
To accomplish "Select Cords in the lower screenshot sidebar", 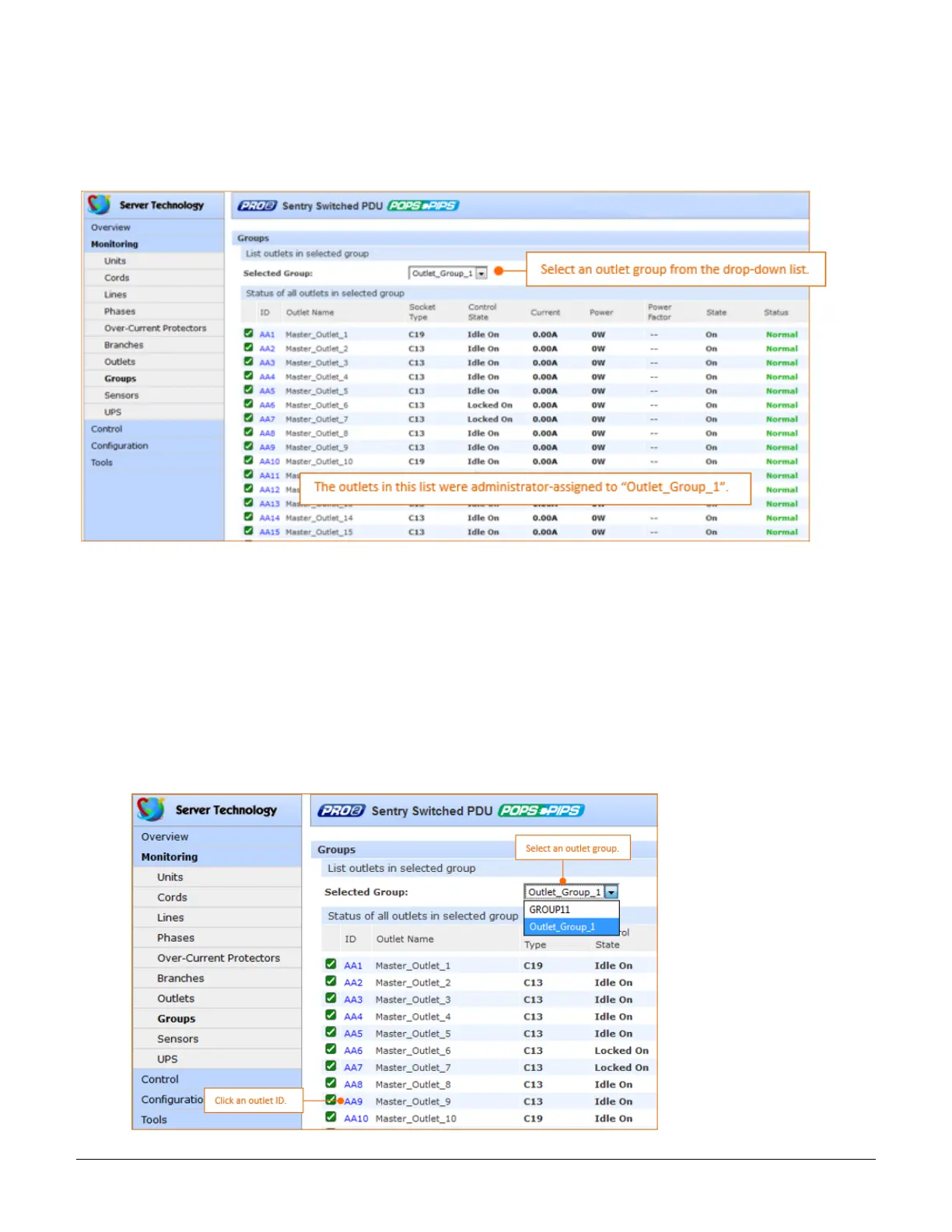I will pyautogui.click(x=172, y=898).
